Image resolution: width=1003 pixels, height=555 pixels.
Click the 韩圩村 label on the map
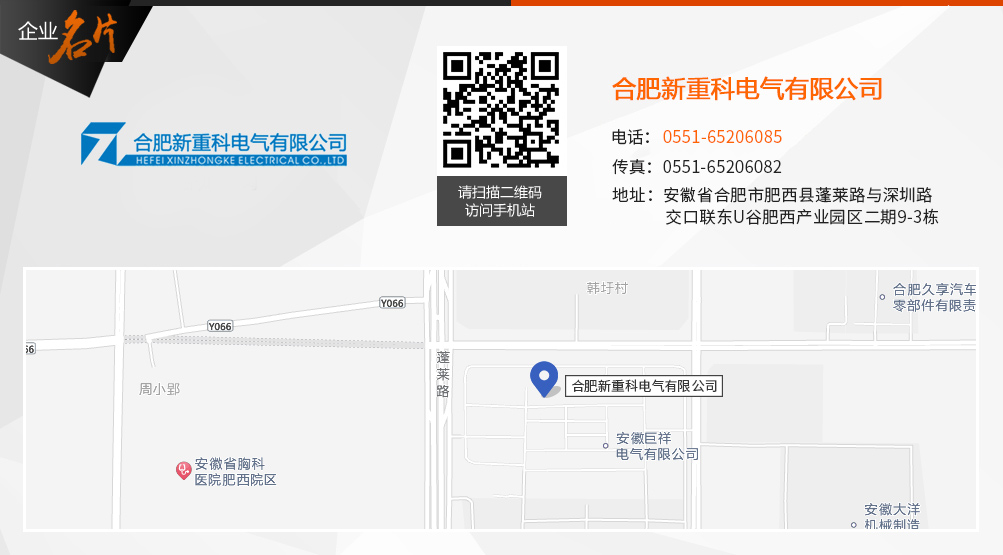click(x=607, y=288)
